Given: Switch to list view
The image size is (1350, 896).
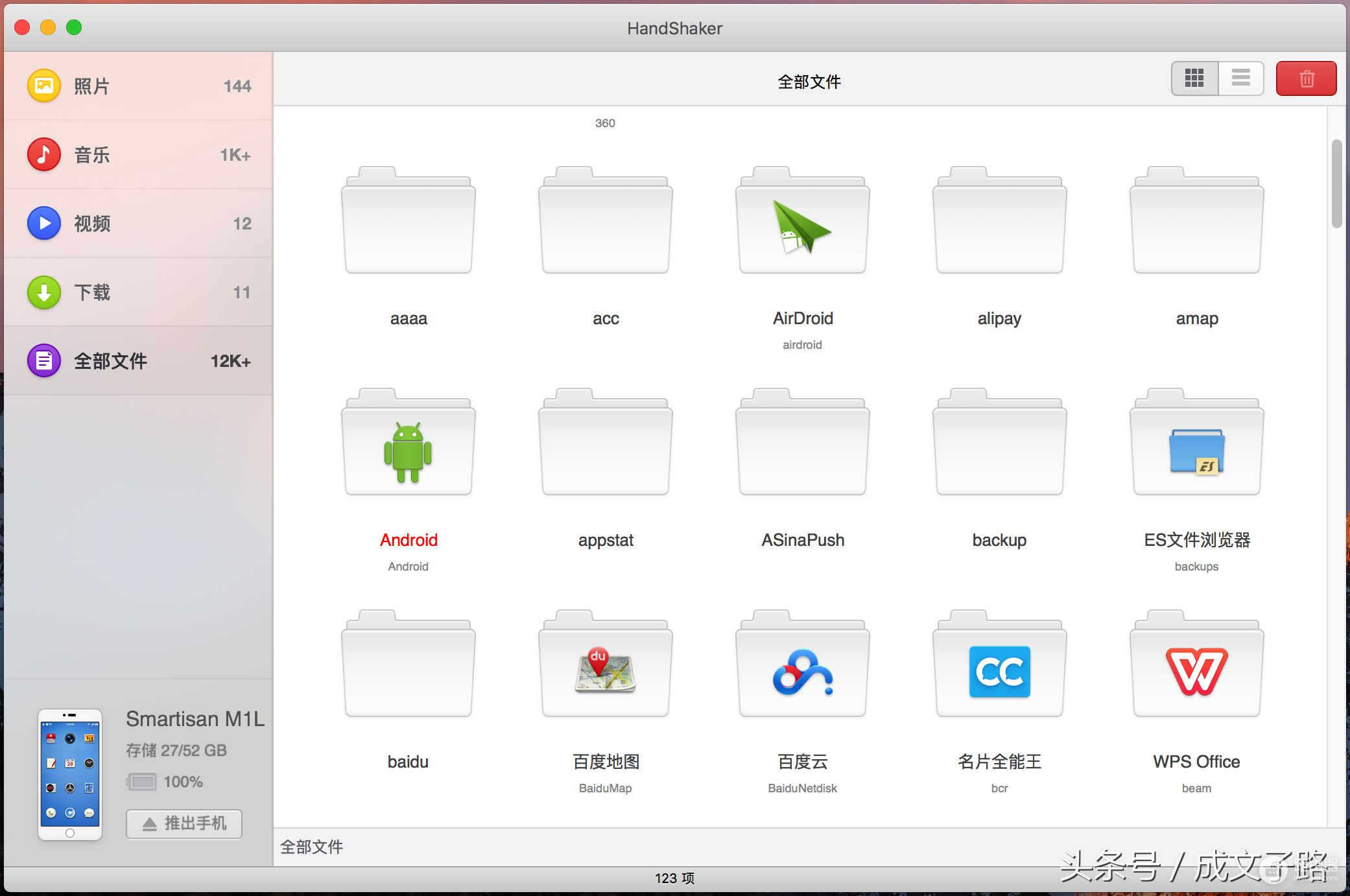Looking at the screenshot, I should tap(1240, 78).
